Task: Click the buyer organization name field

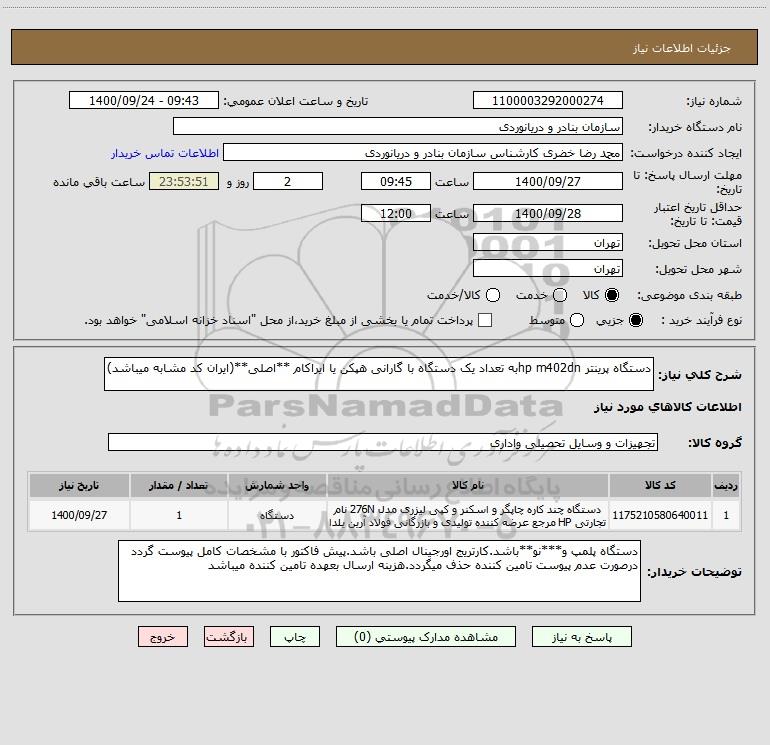Action: coord(398,126)
